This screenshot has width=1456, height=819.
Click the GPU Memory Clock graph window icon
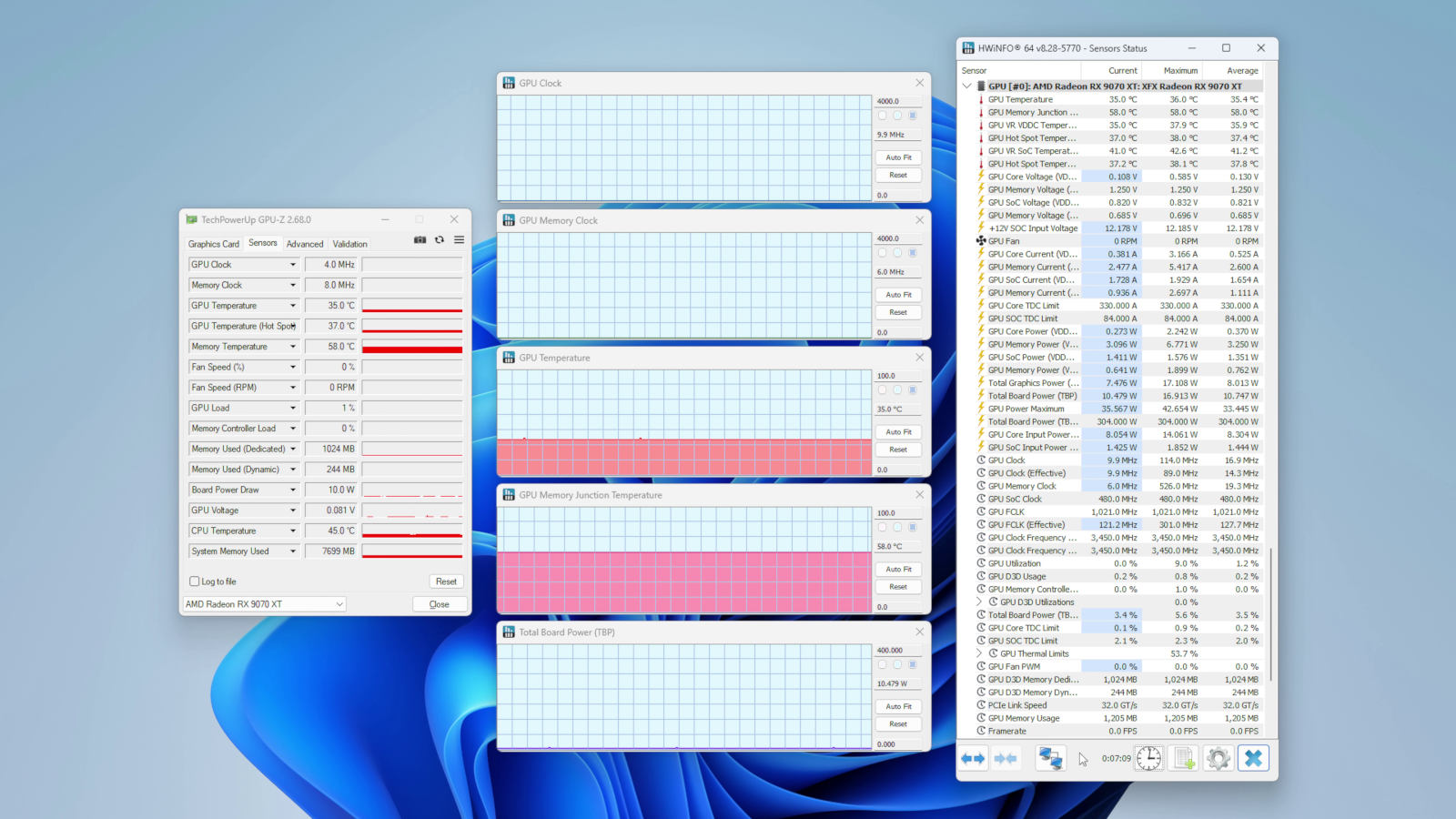point(508,220)
